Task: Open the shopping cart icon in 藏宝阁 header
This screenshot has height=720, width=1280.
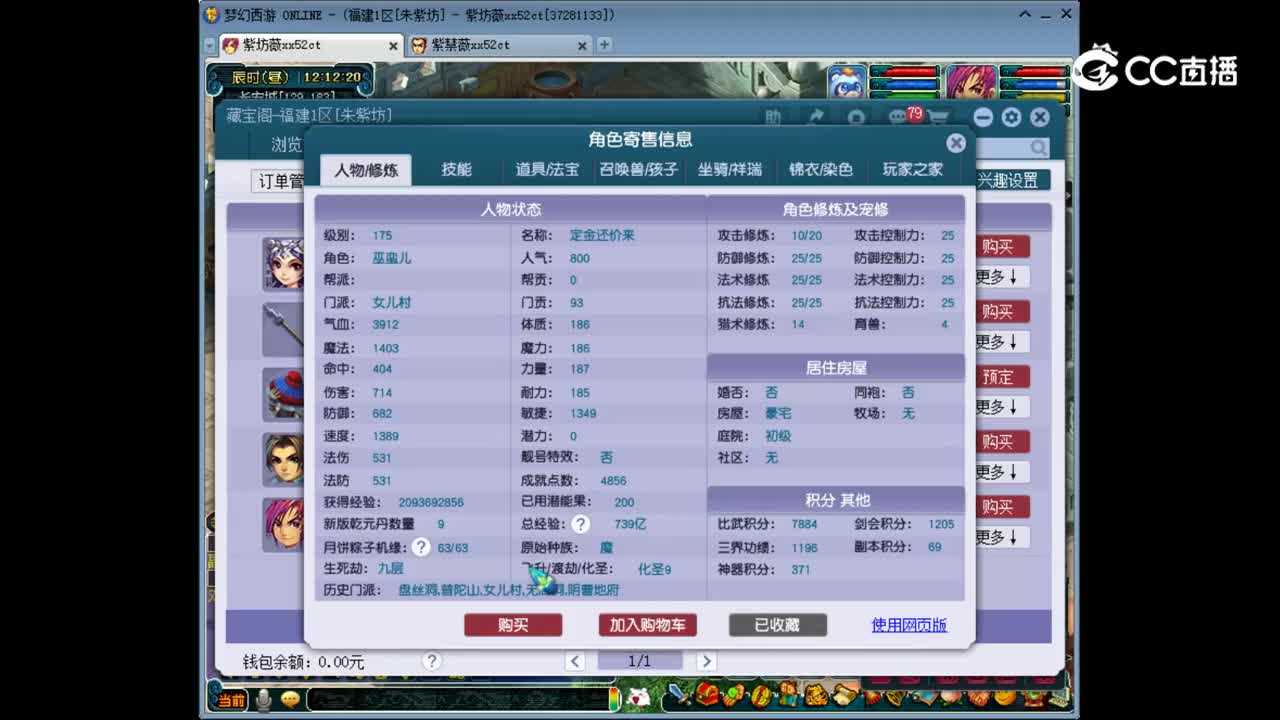Action: (x=937, y=118)
